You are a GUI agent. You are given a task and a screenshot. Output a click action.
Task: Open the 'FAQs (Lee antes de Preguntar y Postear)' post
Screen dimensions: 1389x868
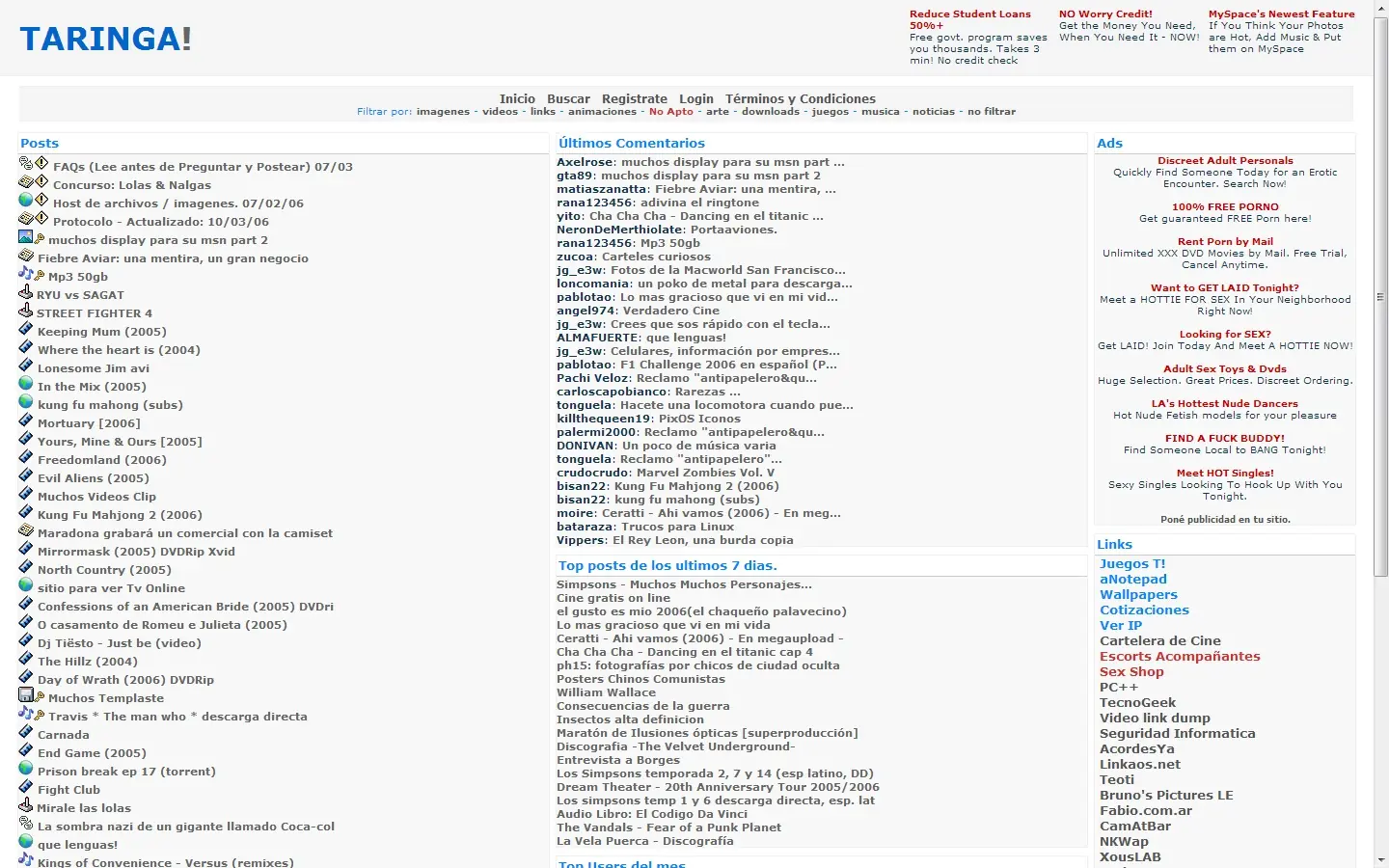click(x=203, y=167)
